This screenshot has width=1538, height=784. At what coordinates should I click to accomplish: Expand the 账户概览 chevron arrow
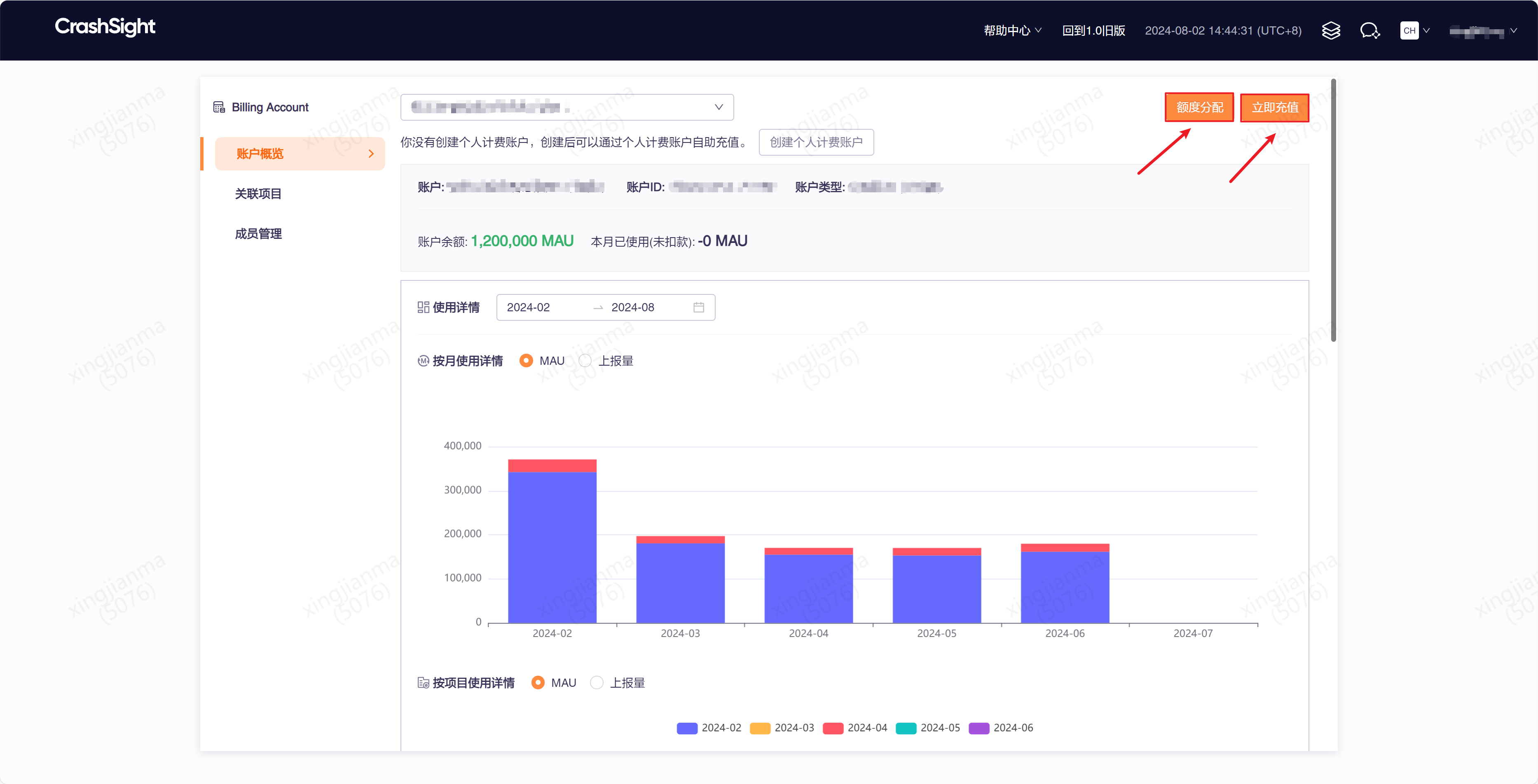[x=371, y=154]
